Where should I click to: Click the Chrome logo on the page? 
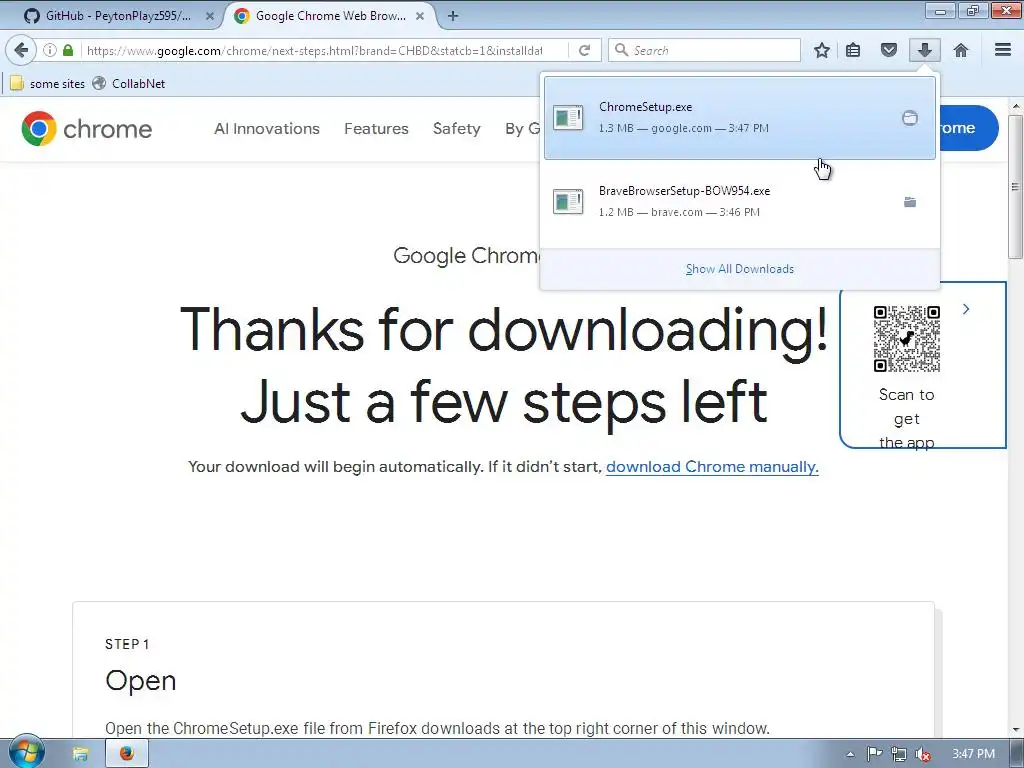[x=86, y=129]
